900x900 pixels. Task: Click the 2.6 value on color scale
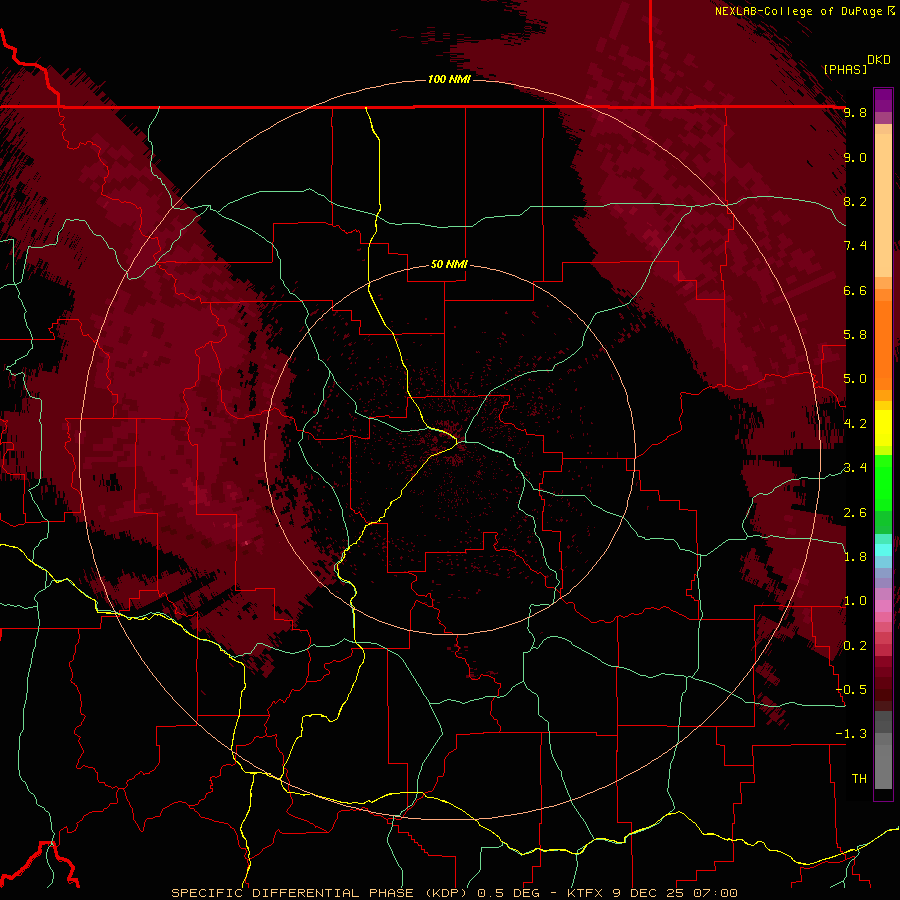pyautogui.click(x=855, y=513)
